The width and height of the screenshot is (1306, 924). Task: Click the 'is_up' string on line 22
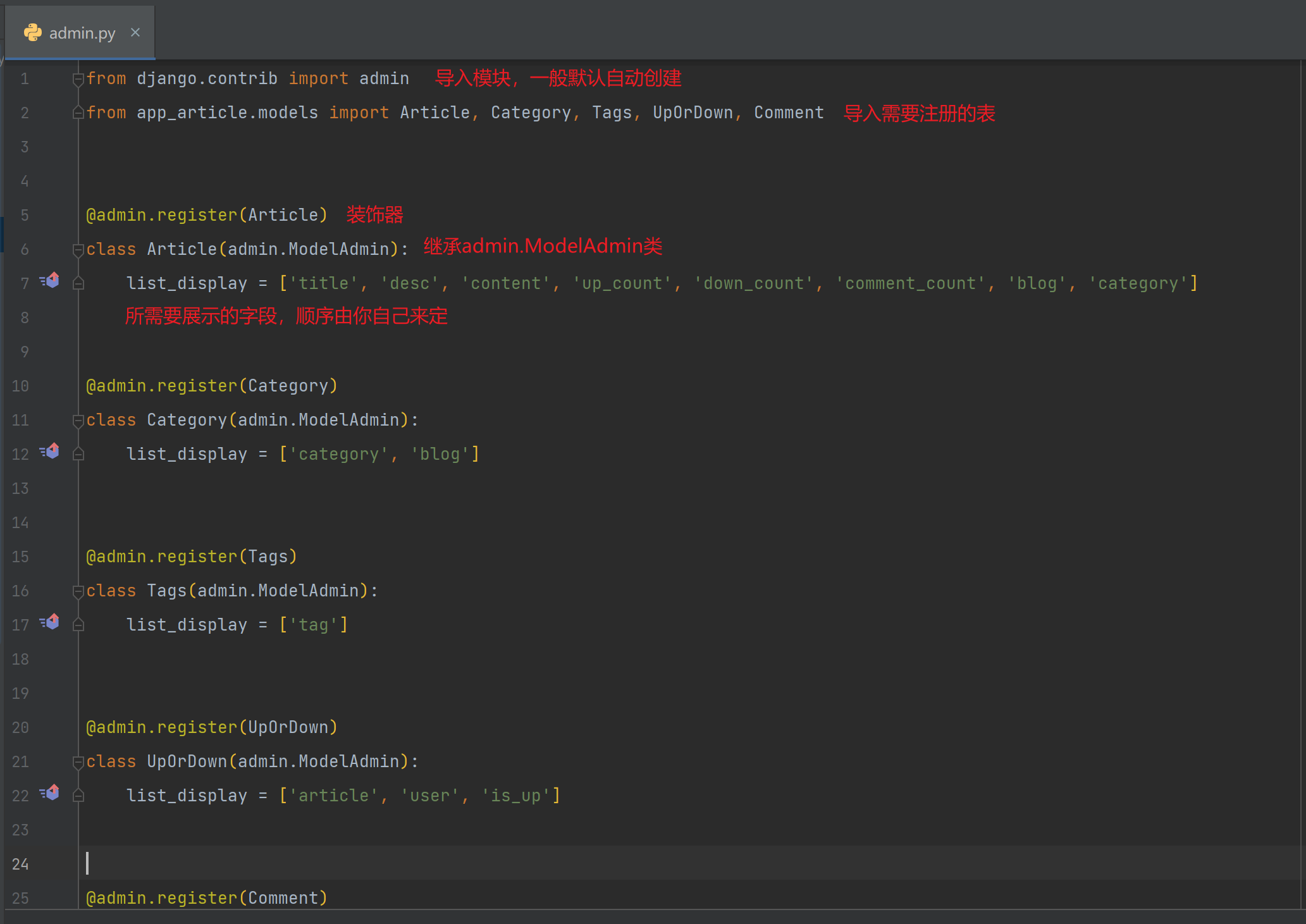click(x=516, y=796)
